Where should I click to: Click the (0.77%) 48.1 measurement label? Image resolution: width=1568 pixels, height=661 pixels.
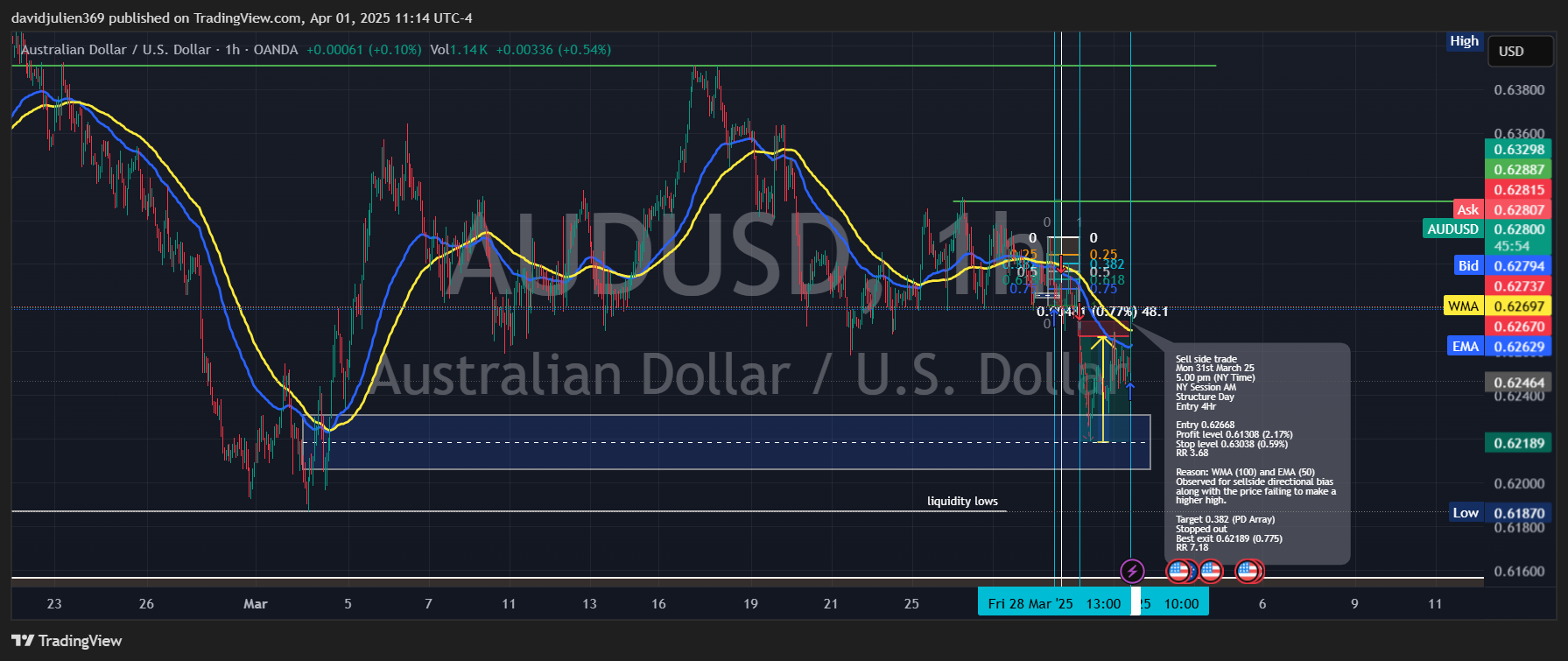1131,311
